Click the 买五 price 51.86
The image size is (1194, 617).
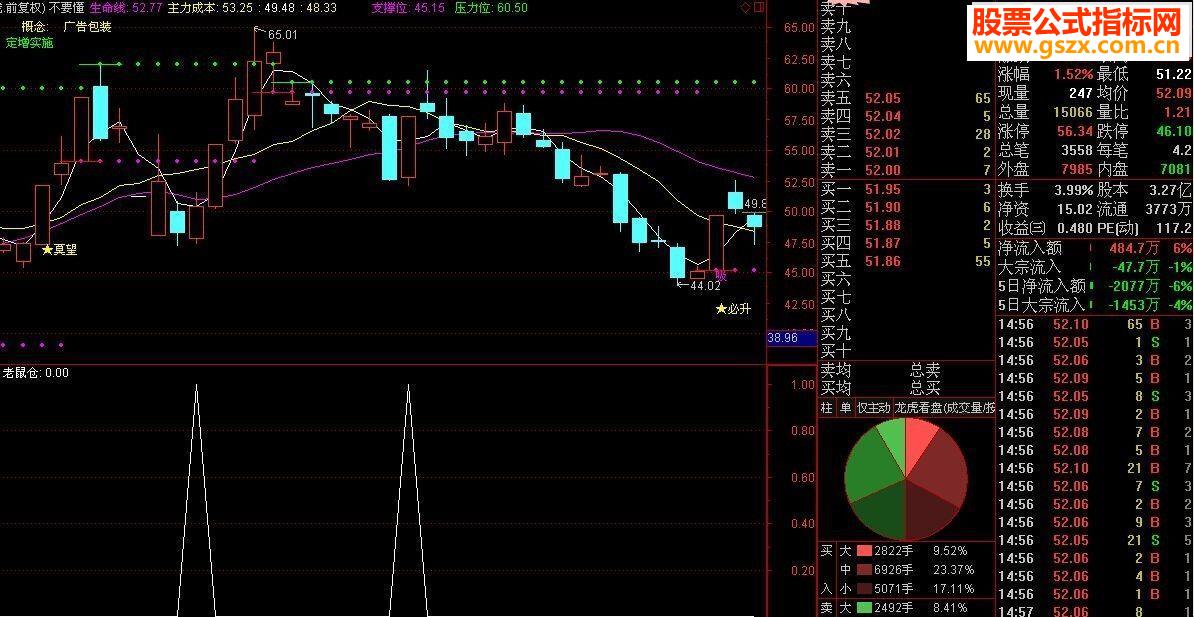click(x=883, y=262)
